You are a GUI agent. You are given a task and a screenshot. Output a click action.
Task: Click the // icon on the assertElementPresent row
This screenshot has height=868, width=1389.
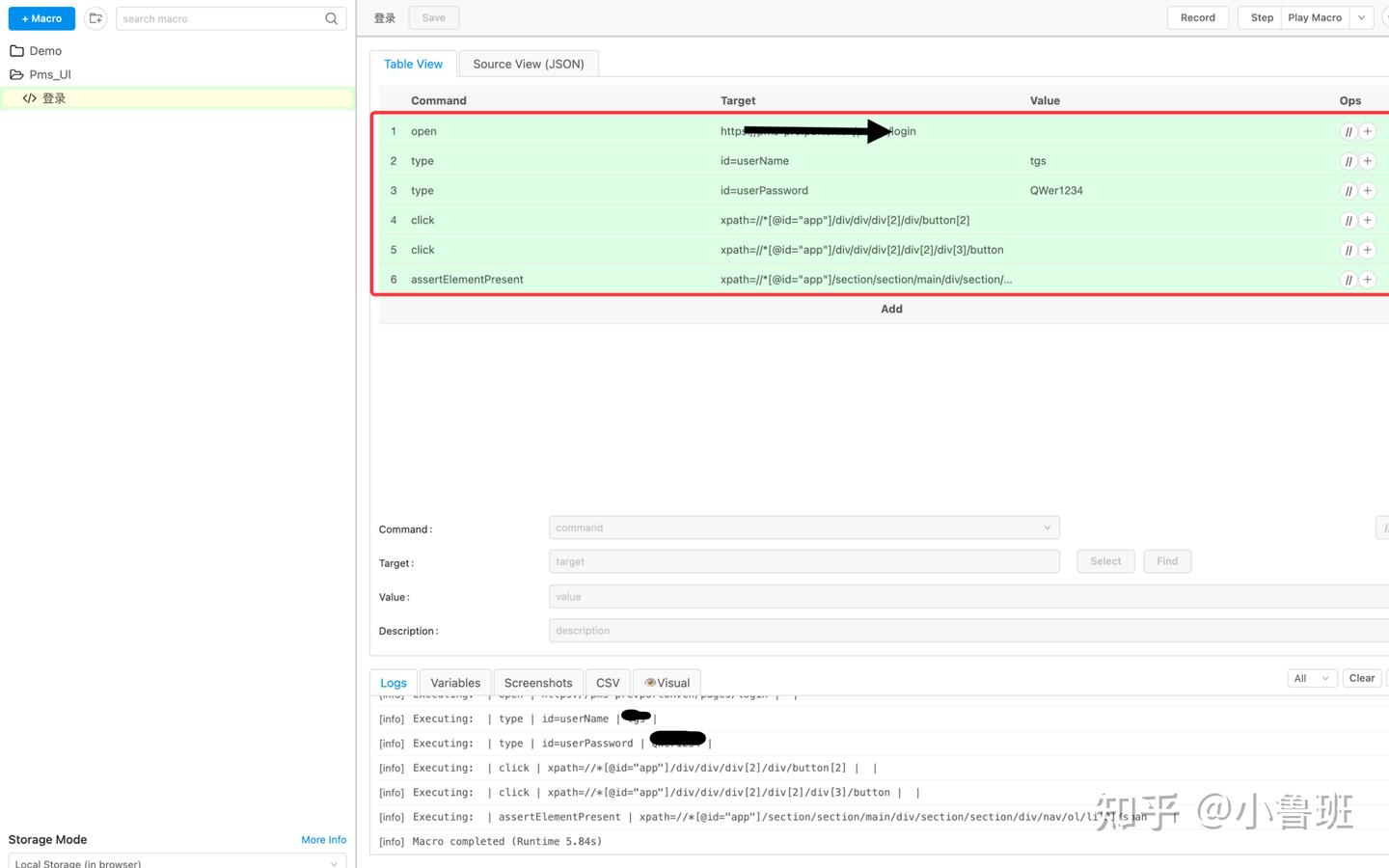[1348, 279]
